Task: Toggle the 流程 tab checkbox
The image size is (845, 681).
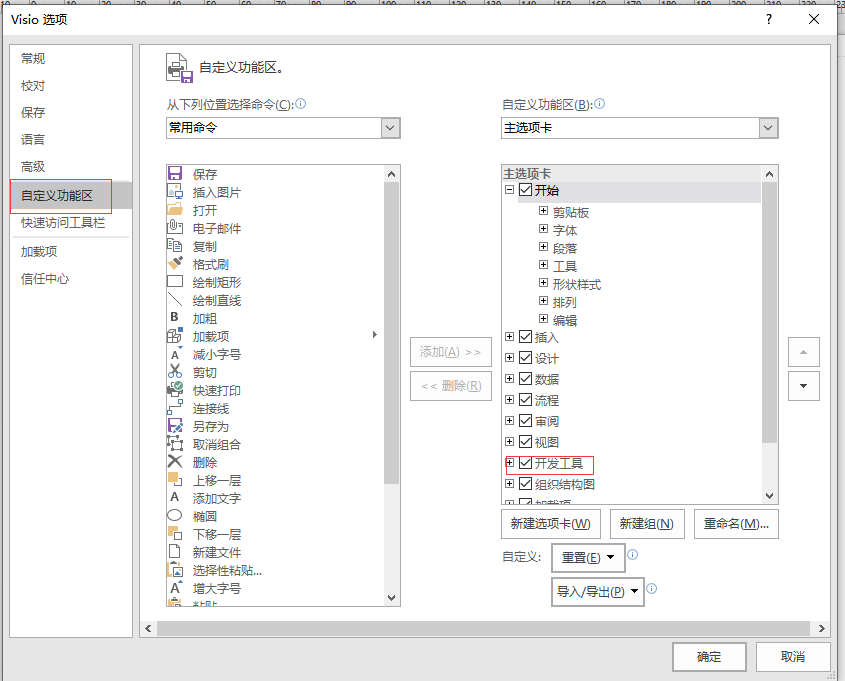Action: [525, 400]
